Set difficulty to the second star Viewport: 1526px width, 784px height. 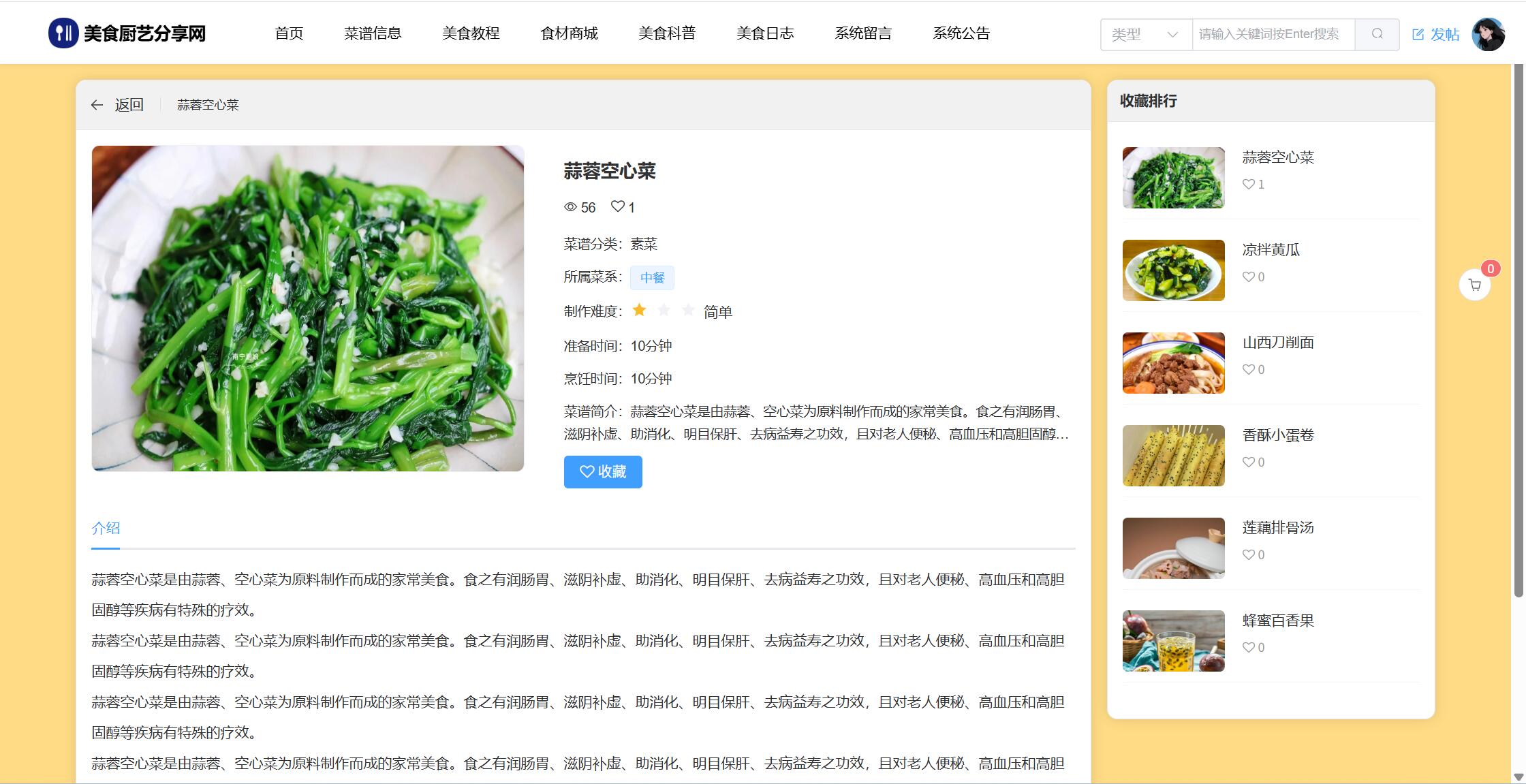(664, 311)
